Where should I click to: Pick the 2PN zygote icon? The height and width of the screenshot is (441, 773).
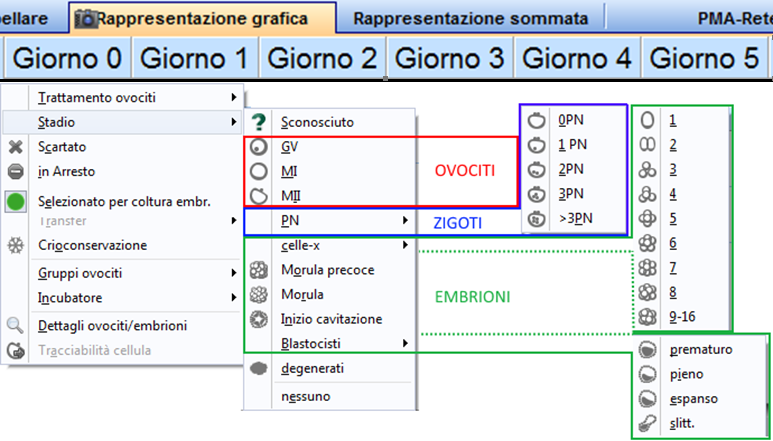coord(535,170)
